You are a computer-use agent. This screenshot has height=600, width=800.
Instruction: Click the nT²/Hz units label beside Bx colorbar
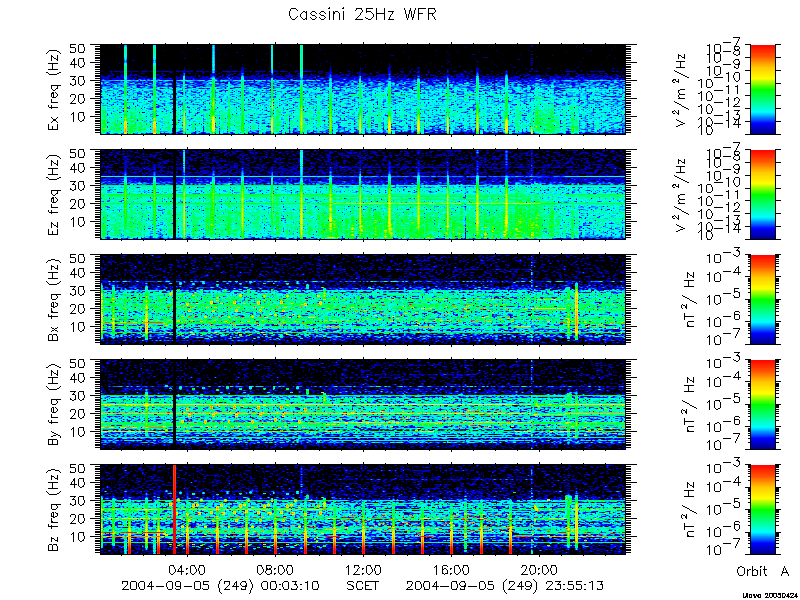(x=689, y=299)
